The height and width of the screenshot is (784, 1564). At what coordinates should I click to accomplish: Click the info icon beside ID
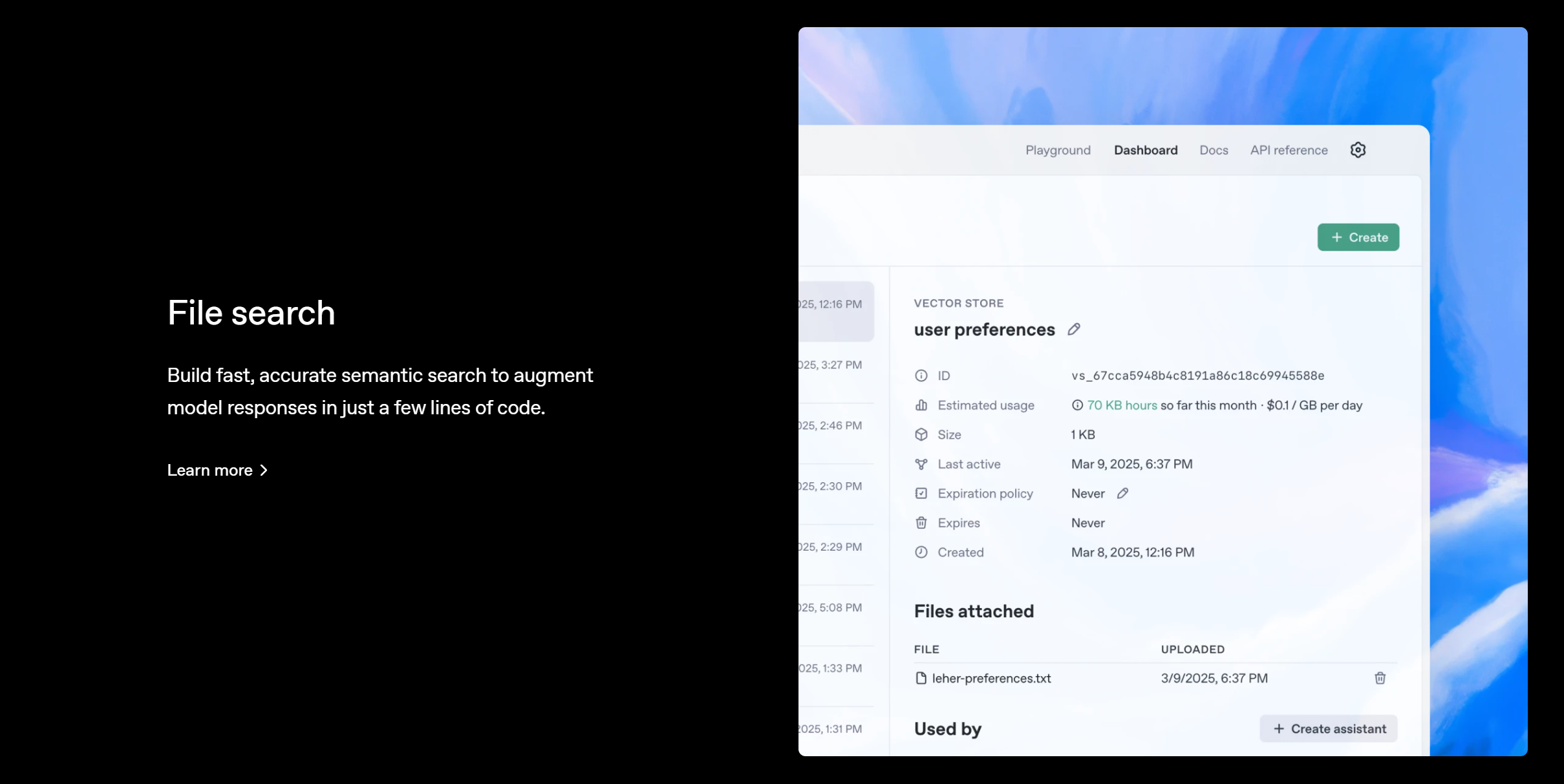pyautogui.click(x=921, y=376)
